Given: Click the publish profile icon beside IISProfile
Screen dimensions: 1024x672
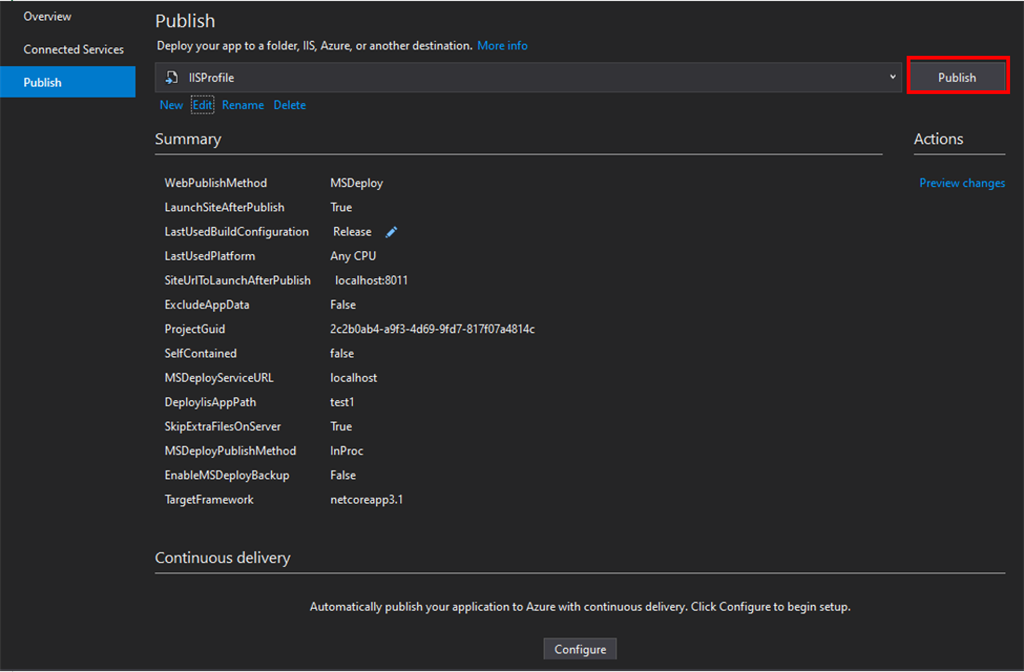Looking at the screenshot, I should click(x=172, y=77).
